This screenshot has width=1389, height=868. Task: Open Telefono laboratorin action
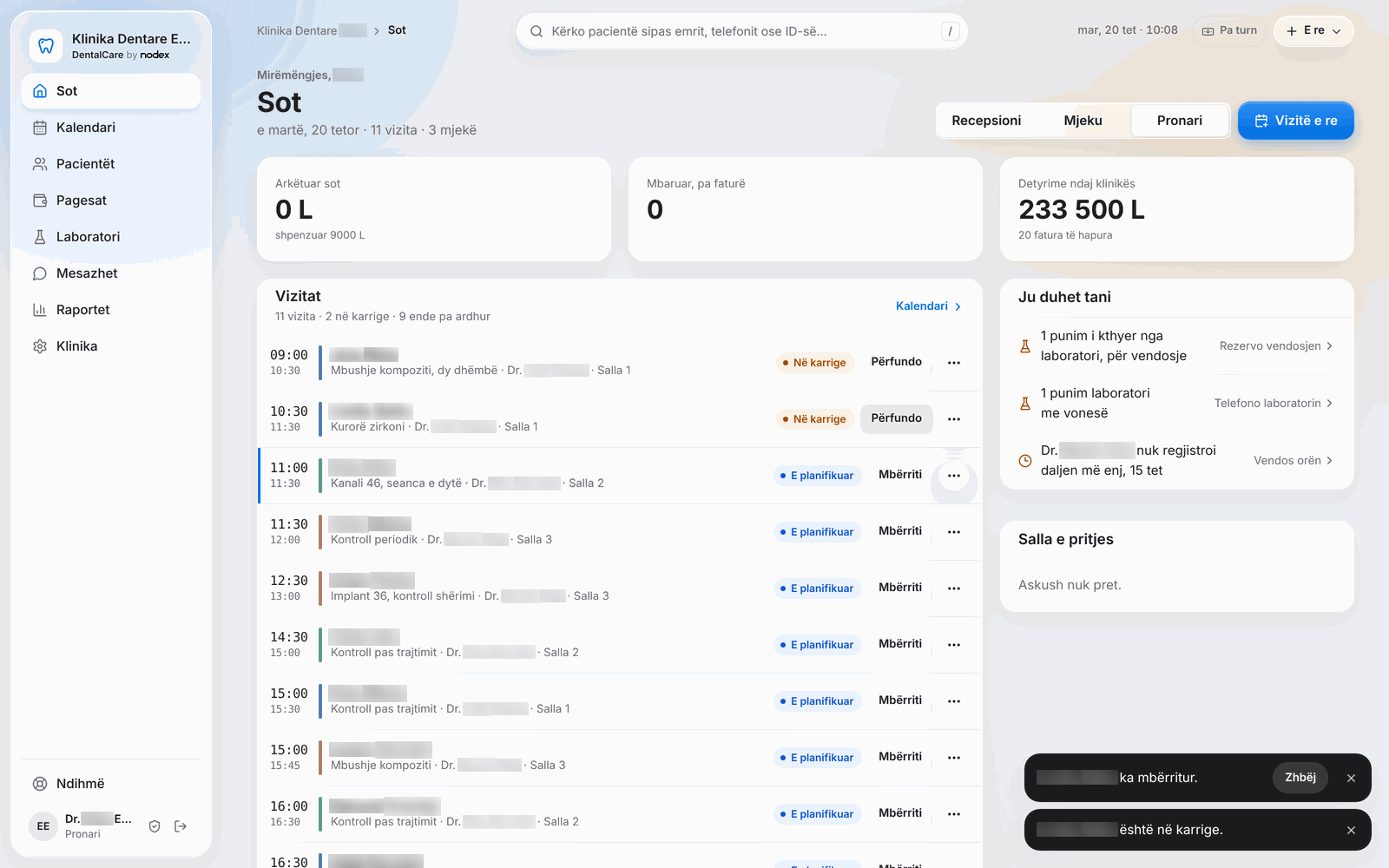point(1274,403)
